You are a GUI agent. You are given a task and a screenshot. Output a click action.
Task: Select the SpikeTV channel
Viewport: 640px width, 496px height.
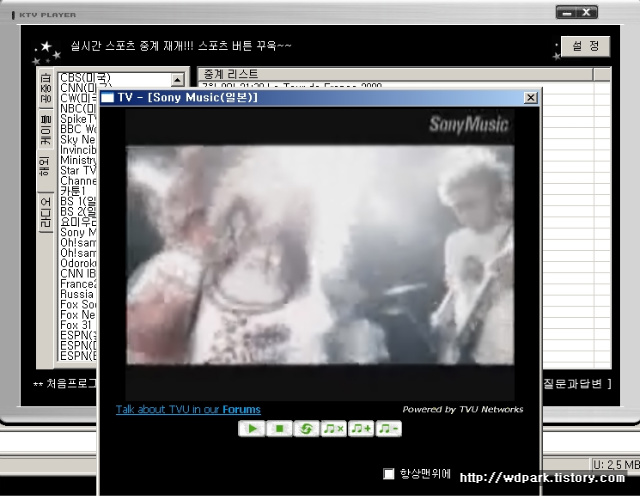point(78,119)
